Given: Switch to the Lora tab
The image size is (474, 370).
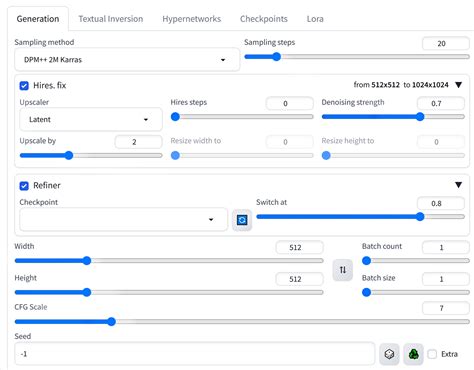Looking at the screenshot, I should pyautogui.click(x=315, y=19).
